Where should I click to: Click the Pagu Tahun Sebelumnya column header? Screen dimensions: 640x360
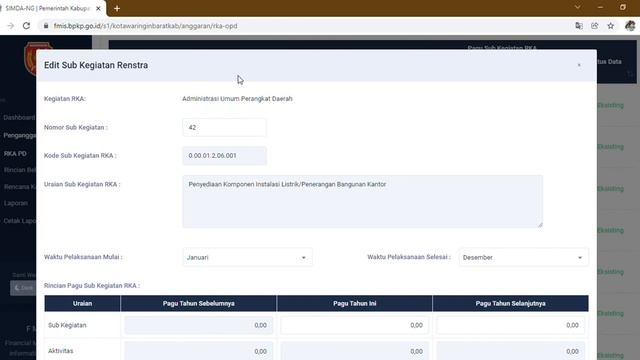coord(198,304)
